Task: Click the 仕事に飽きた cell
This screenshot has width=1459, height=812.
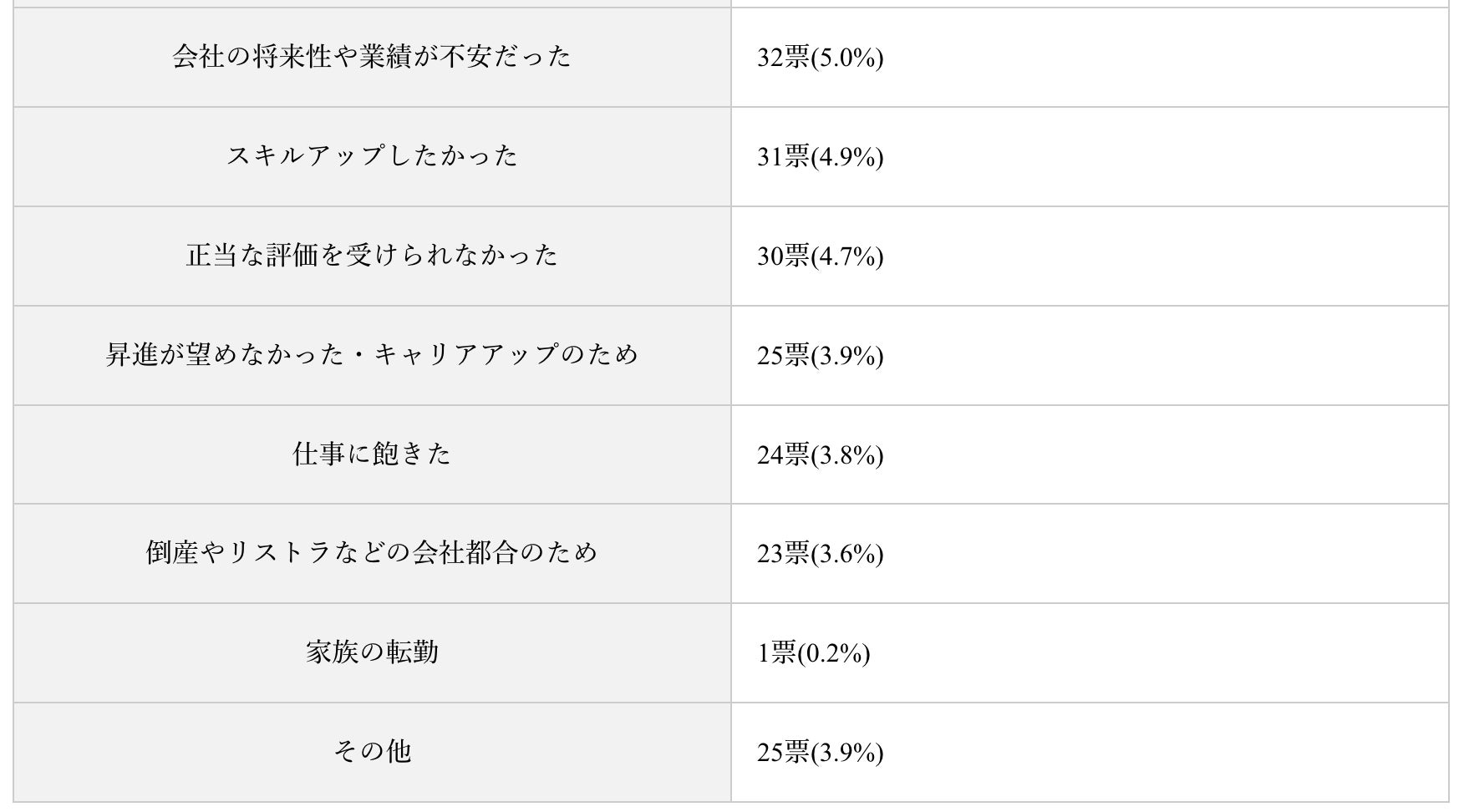Action: click(x=372, y=454)
